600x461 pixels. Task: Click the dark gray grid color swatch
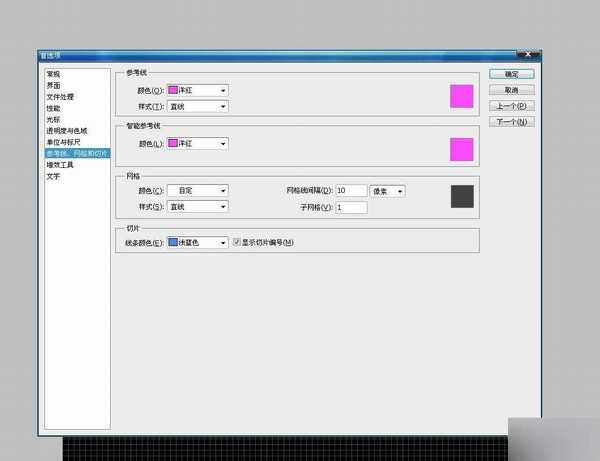(x=461, y=196)
